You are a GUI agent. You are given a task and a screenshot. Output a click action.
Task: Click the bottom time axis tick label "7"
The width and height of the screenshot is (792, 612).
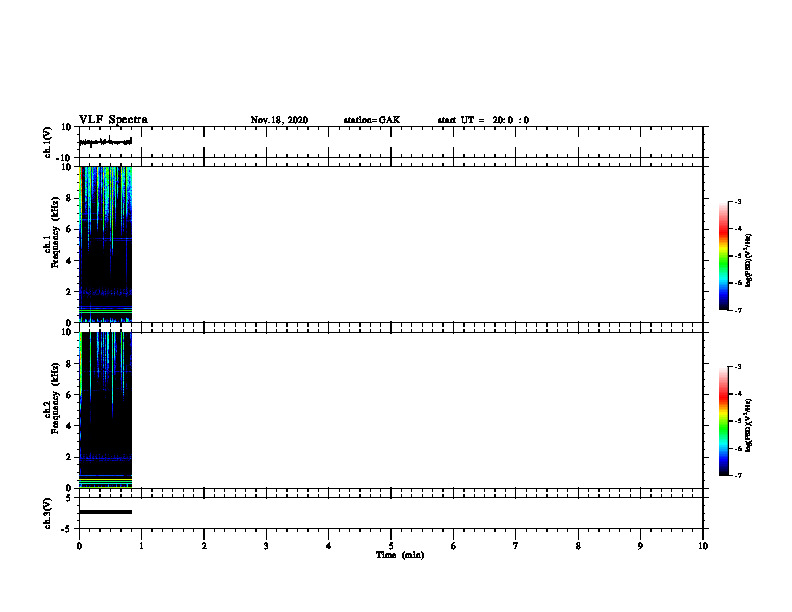tap(516, 546)
